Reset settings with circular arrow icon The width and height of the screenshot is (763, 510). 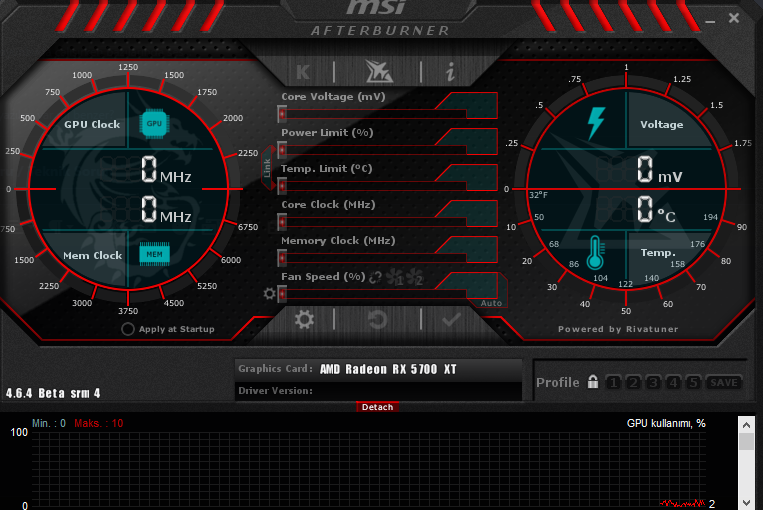(x=378, y=320)
